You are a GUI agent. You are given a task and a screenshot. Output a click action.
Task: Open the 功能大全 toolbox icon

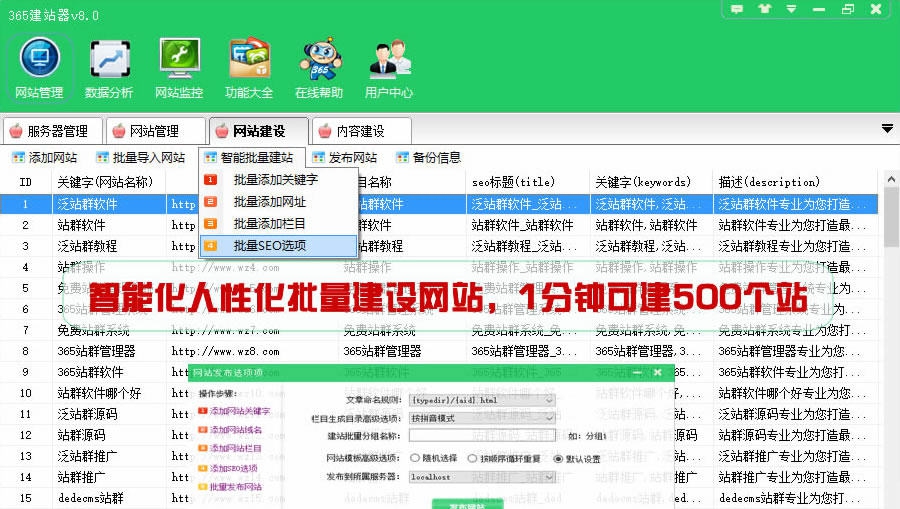tap(249, 68)
